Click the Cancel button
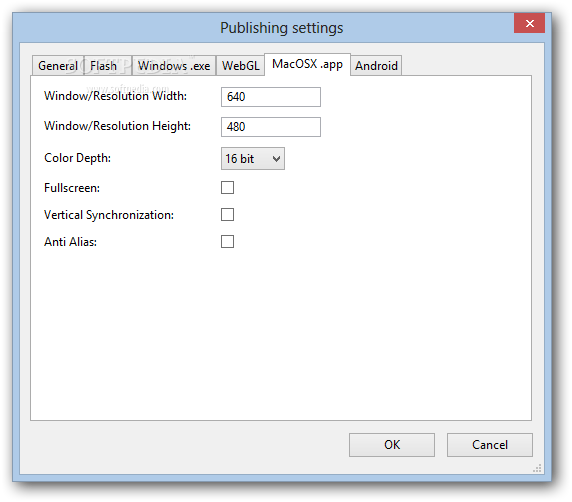This screenshot has width=572, height=502. click(x=490, y=445)
